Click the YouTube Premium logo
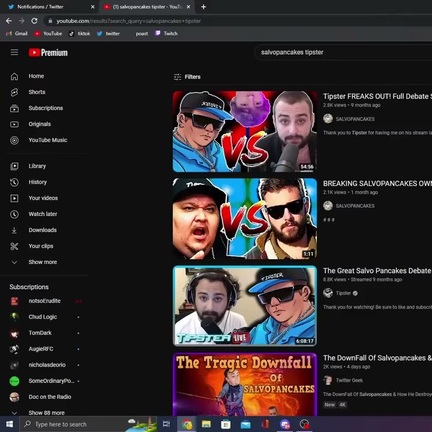This screenshot has width=432, height=432. coord(48,53)
